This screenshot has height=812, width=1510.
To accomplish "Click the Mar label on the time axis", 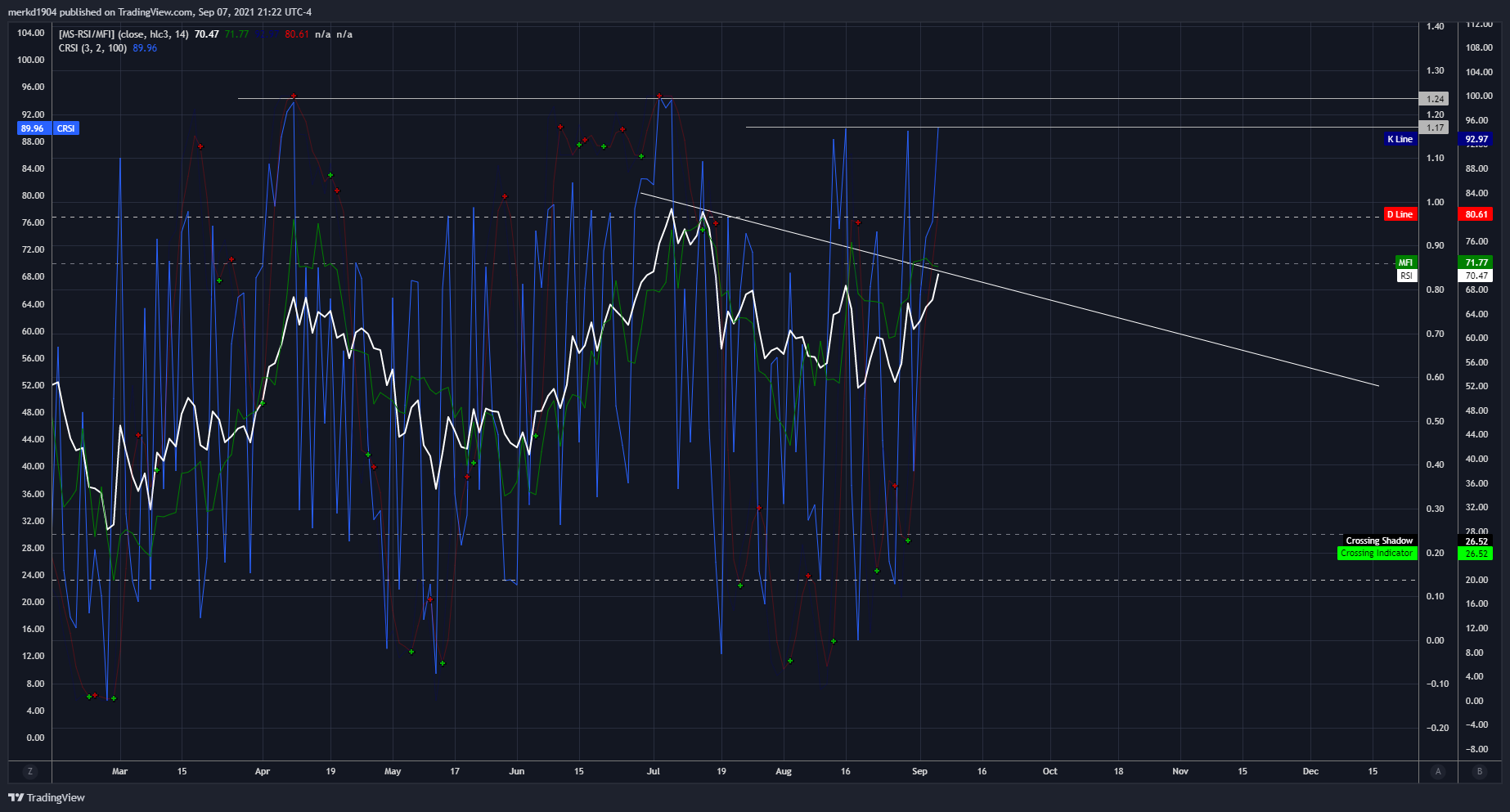I will [119, 771].
